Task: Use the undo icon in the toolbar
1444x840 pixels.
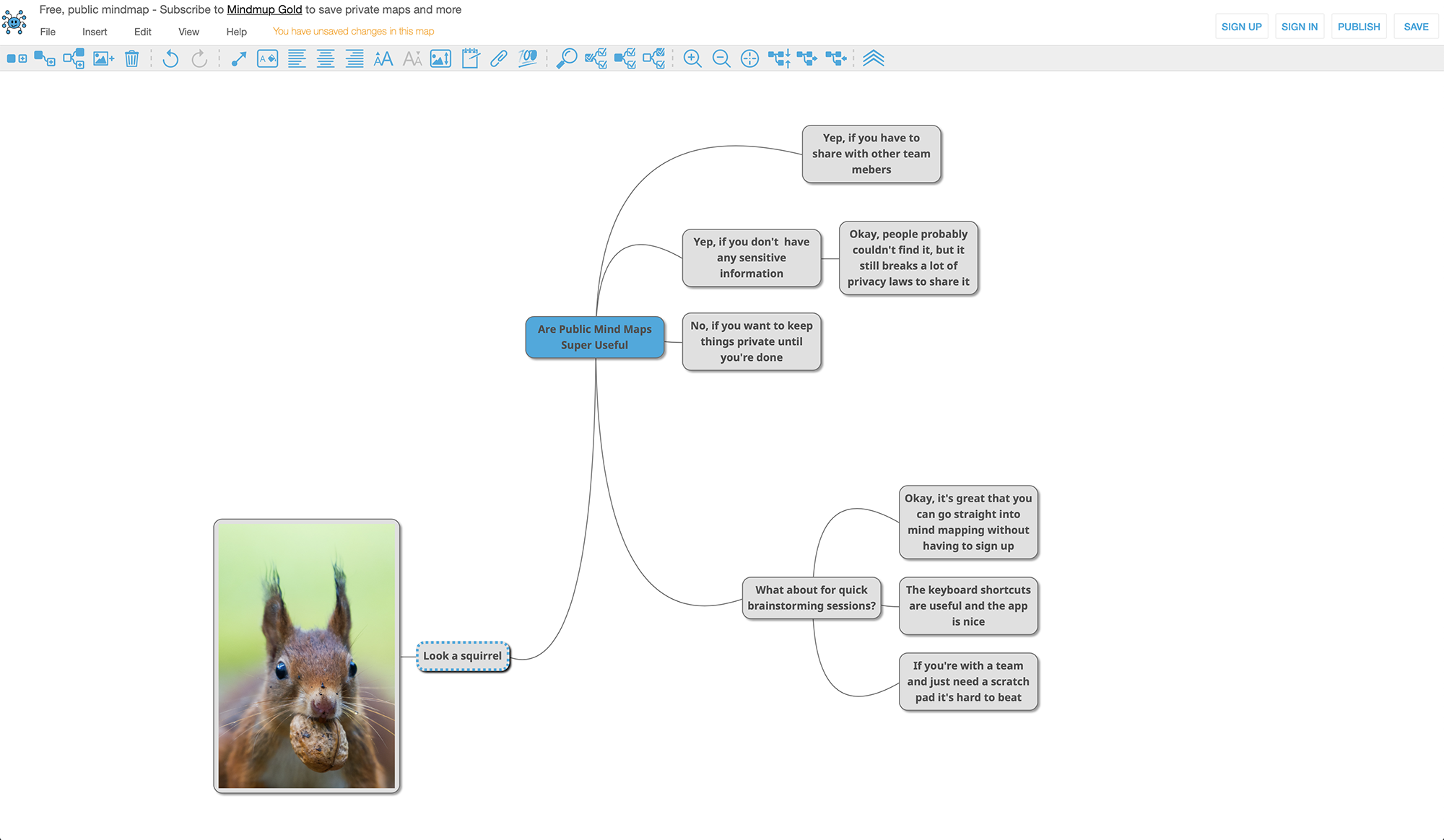Action: click(x=170, y=58)
